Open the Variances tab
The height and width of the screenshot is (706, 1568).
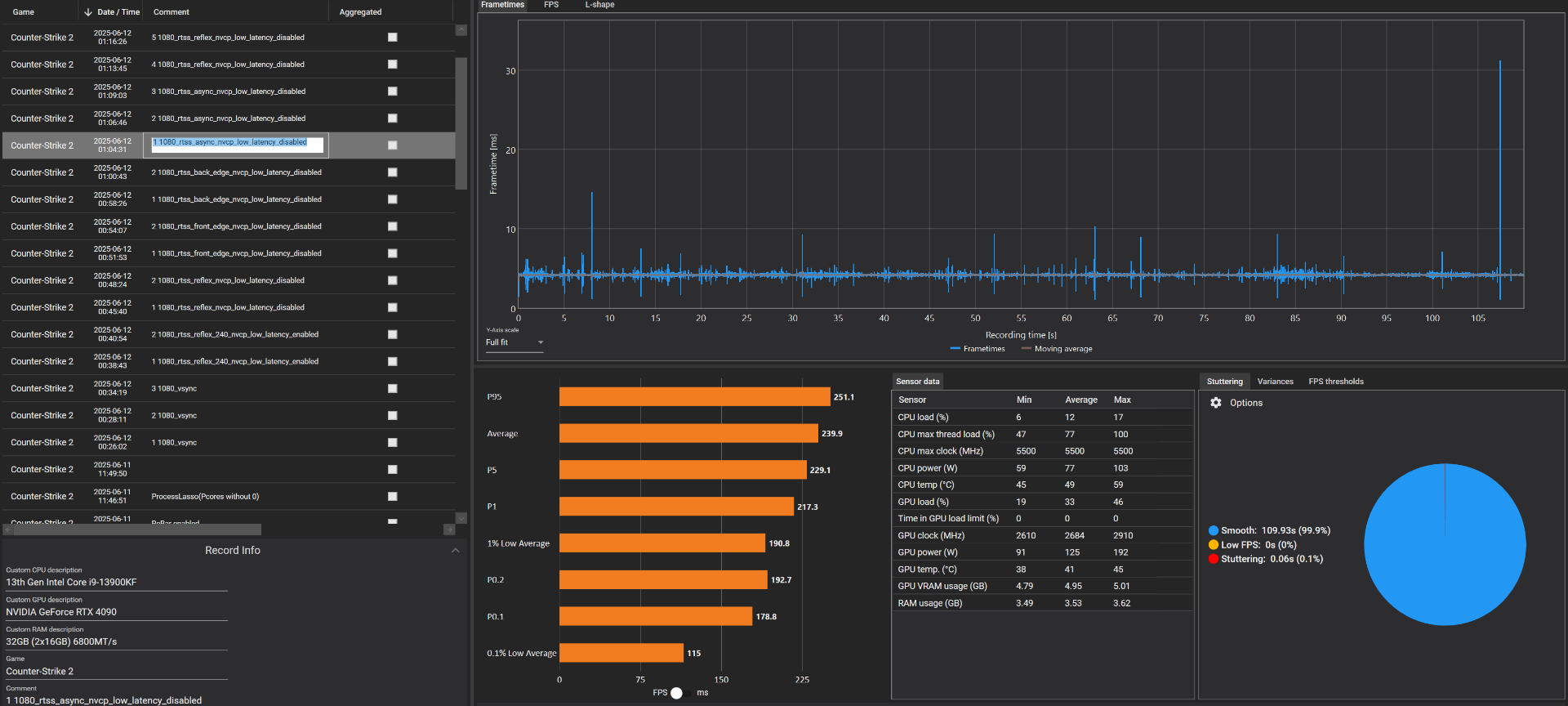tap(1275, 382)
